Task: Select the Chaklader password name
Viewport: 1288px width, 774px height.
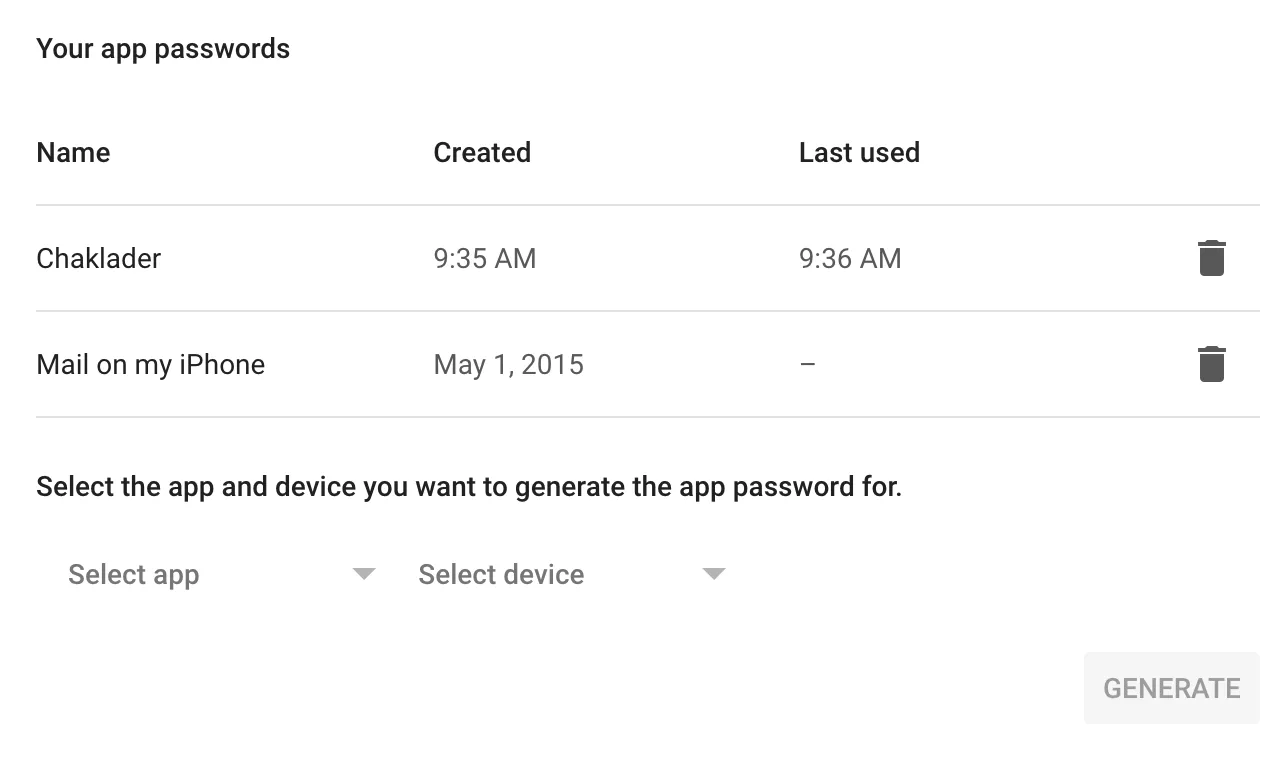Action: pos(98,259)
